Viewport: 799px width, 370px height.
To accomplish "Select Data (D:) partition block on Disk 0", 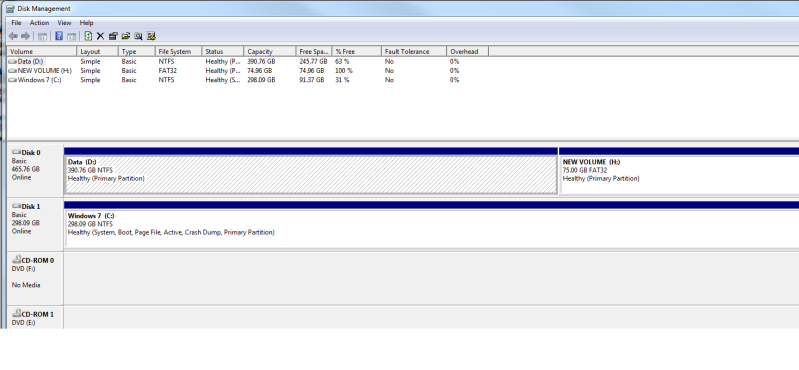I will tap(311, 171).
